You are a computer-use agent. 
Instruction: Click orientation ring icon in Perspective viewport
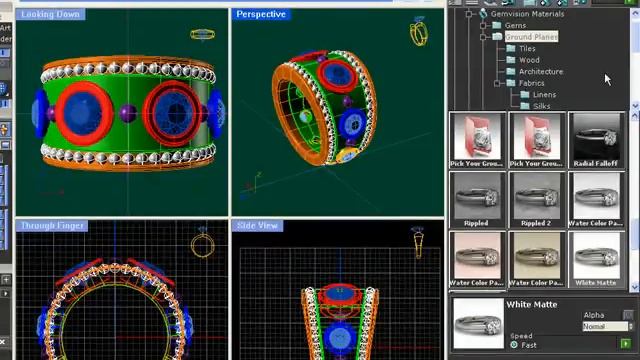pyautogui.click(x=419, y=32)
